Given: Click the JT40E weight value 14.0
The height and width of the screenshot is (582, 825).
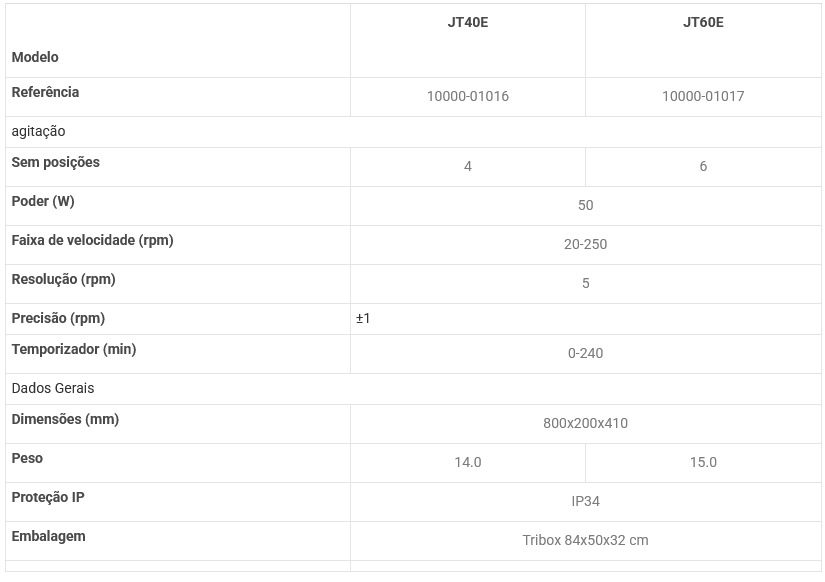Looking at the screenshot, I should (467, 462).
